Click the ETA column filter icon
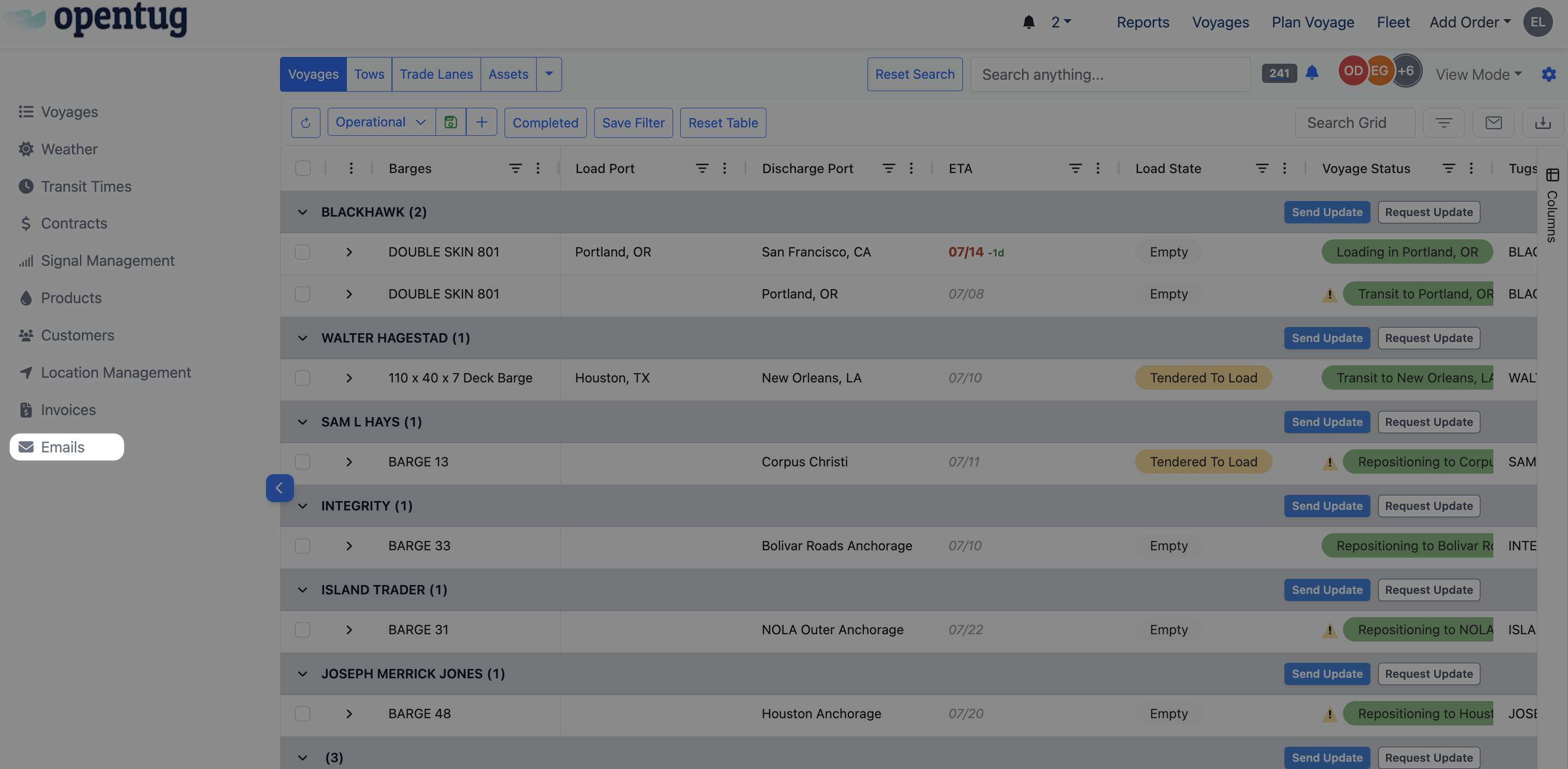This screenshot has height=769, width=1568. click(x=1075, y=168)
